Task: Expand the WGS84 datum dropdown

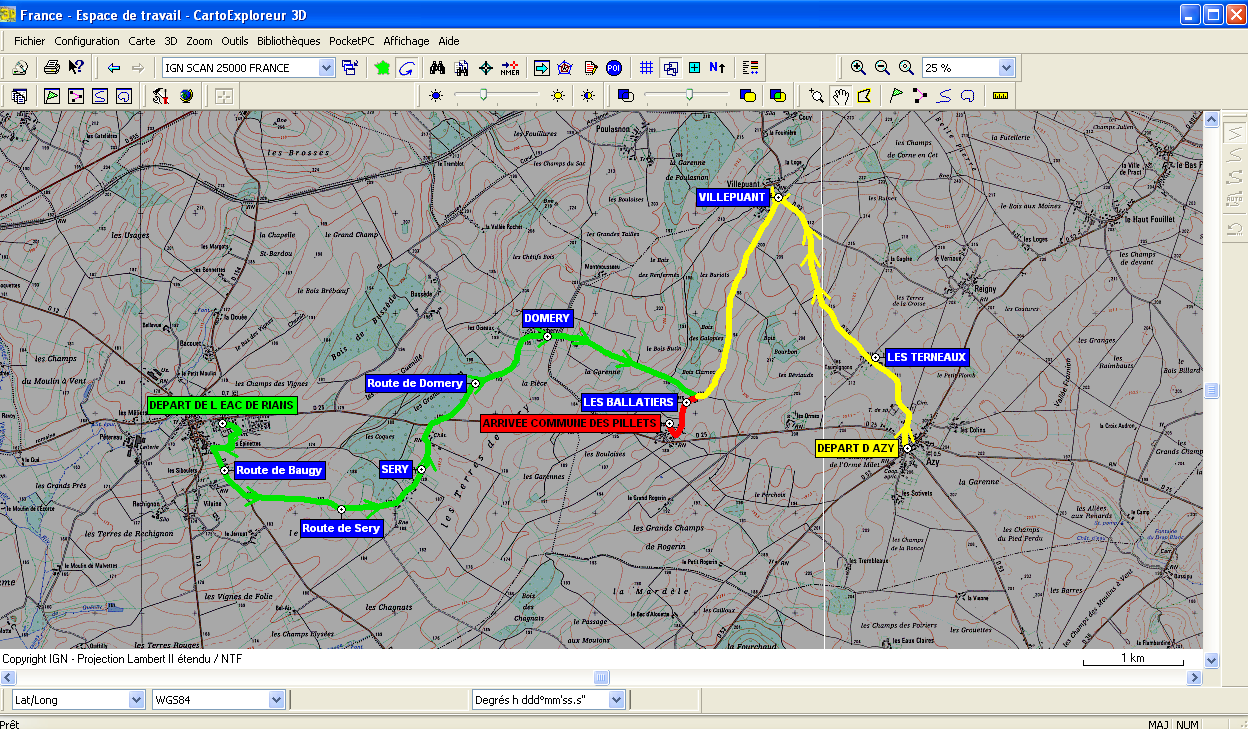Action: 277,700
